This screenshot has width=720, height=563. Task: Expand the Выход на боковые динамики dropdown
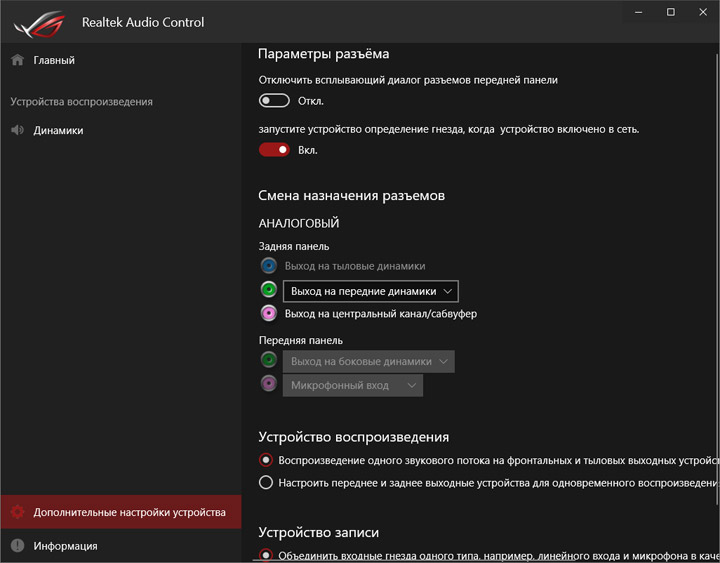tap(369, 361)
